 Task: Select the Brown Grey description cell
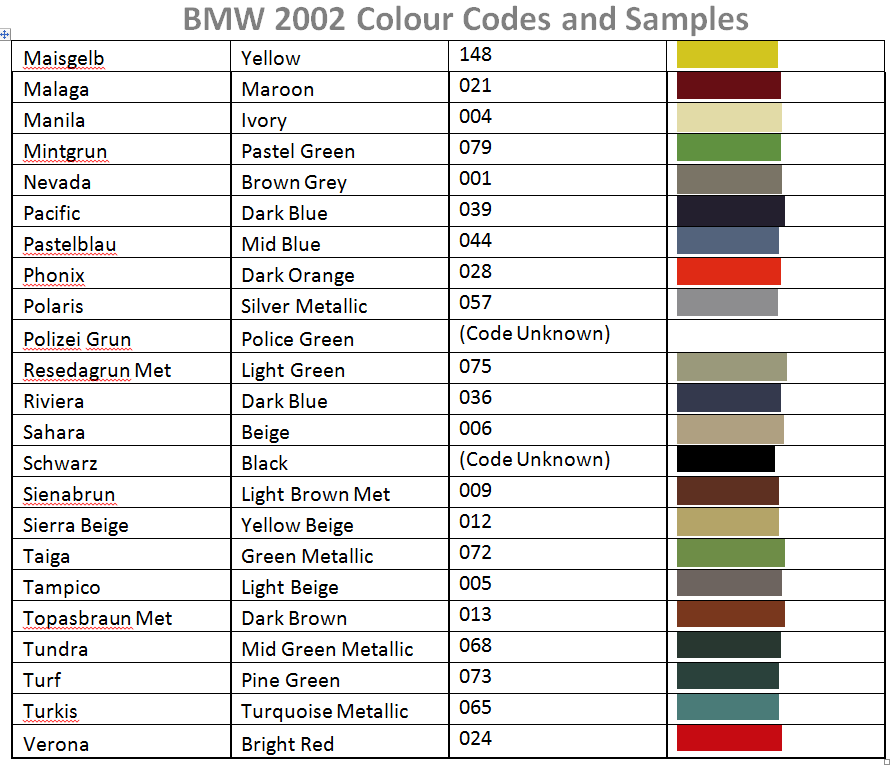click(339, 180)
